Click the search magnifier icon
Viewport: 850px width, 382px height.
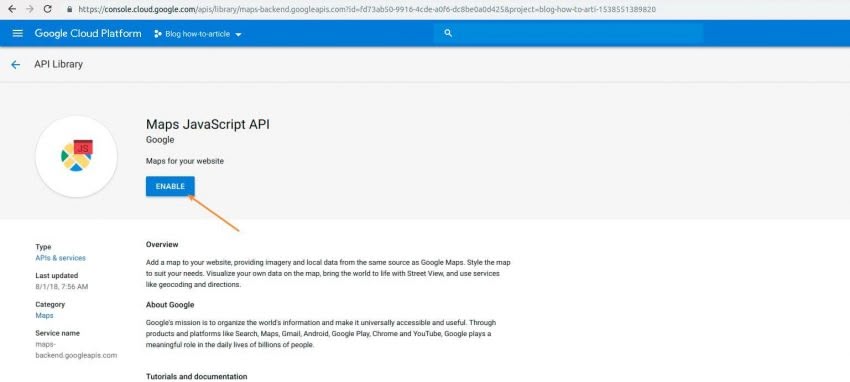pos(448,33)
